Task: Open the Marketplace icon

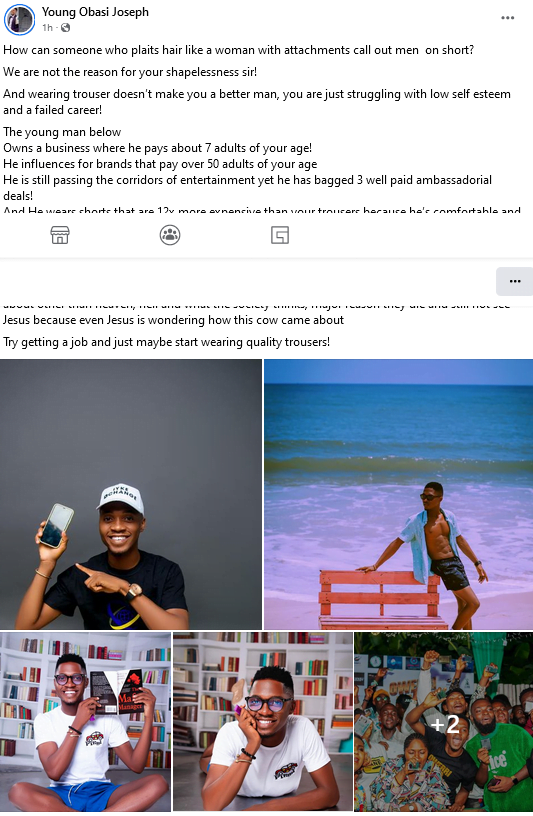Action: [x=60, y=235]
